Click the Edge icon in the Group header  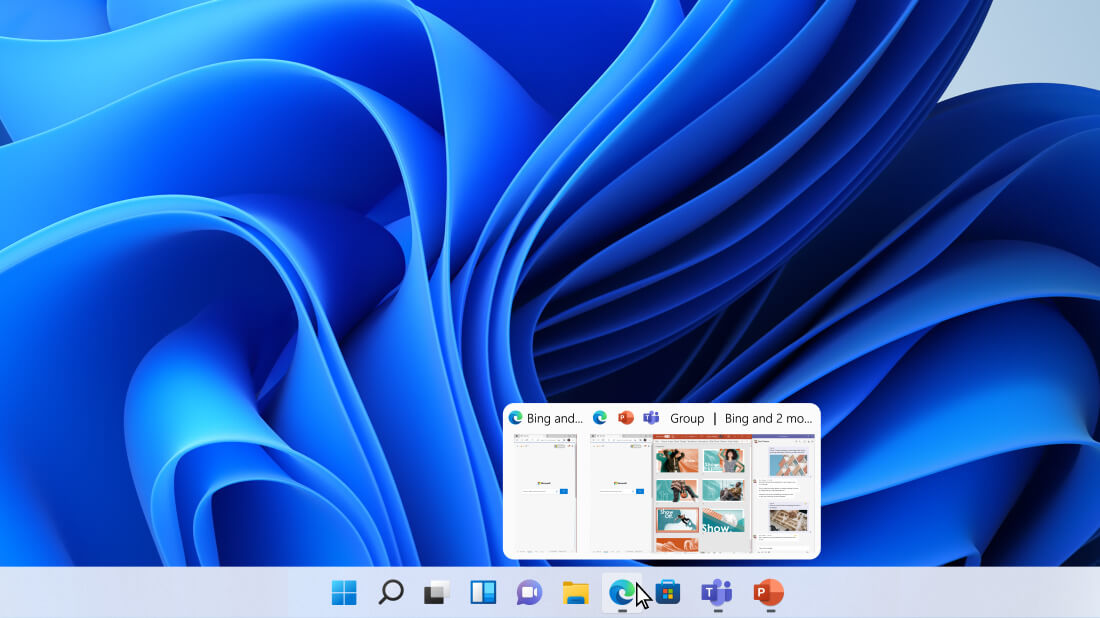(600, 418)
